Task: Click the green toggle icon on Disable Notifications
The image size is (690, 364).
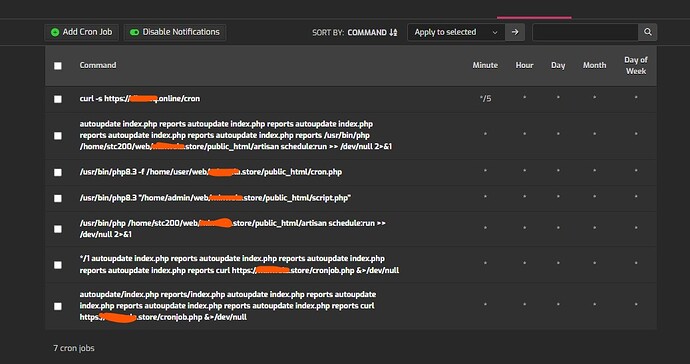Action: [x=135, y=32]
